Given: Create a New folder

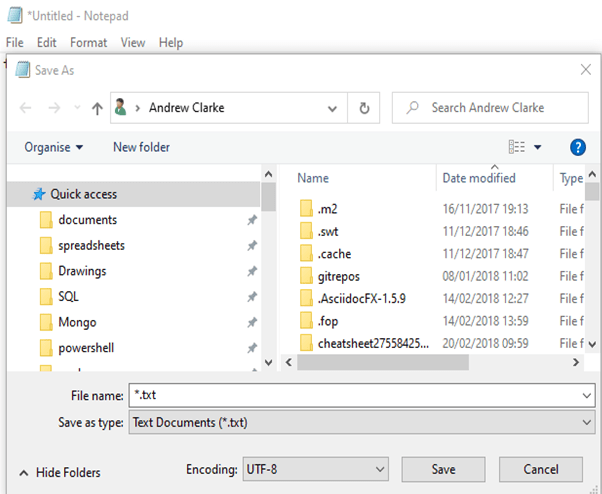Looking at the screenshot, I should click(141, 147).
